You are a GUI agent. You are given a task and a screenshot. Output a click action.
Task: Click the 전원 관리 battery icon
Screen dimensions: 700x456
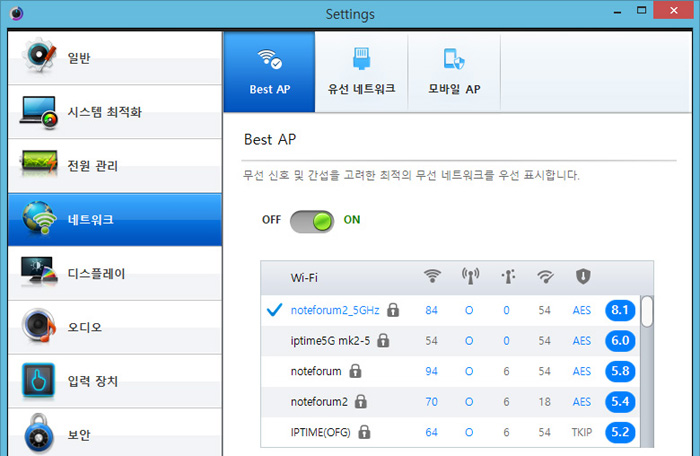point(39,162)
